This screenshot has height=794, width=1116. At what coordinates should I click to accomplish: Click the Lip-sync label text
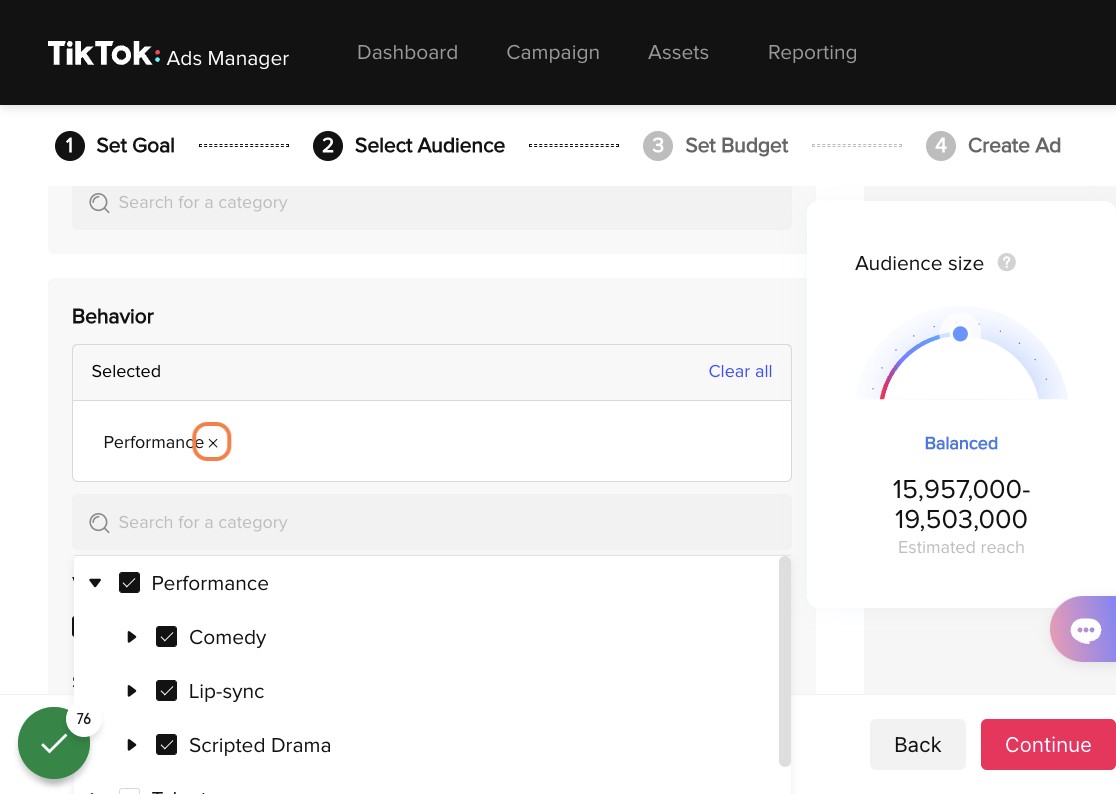tap(226, 692)
